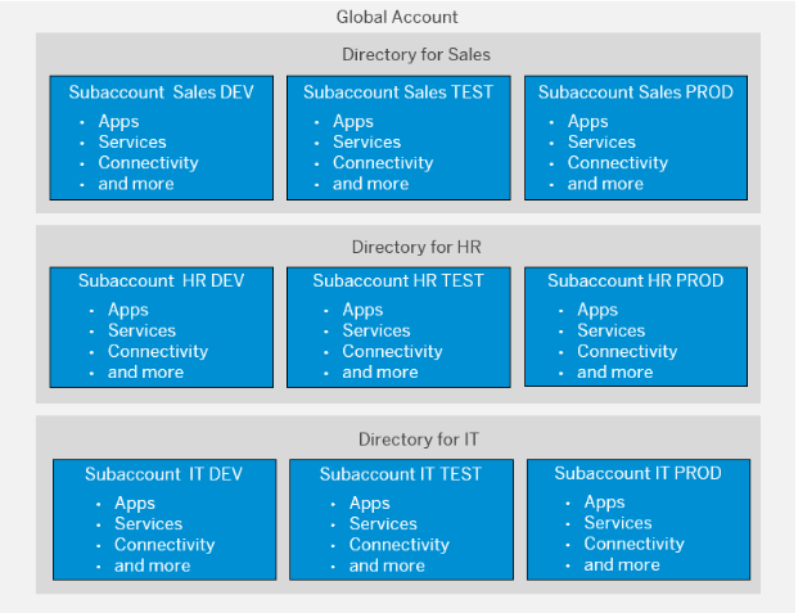The image size is (796, 613).
Task: Click Connectivity in Subaccount Sales PROD
Action: pyautogui.click(x=617, y=163)
